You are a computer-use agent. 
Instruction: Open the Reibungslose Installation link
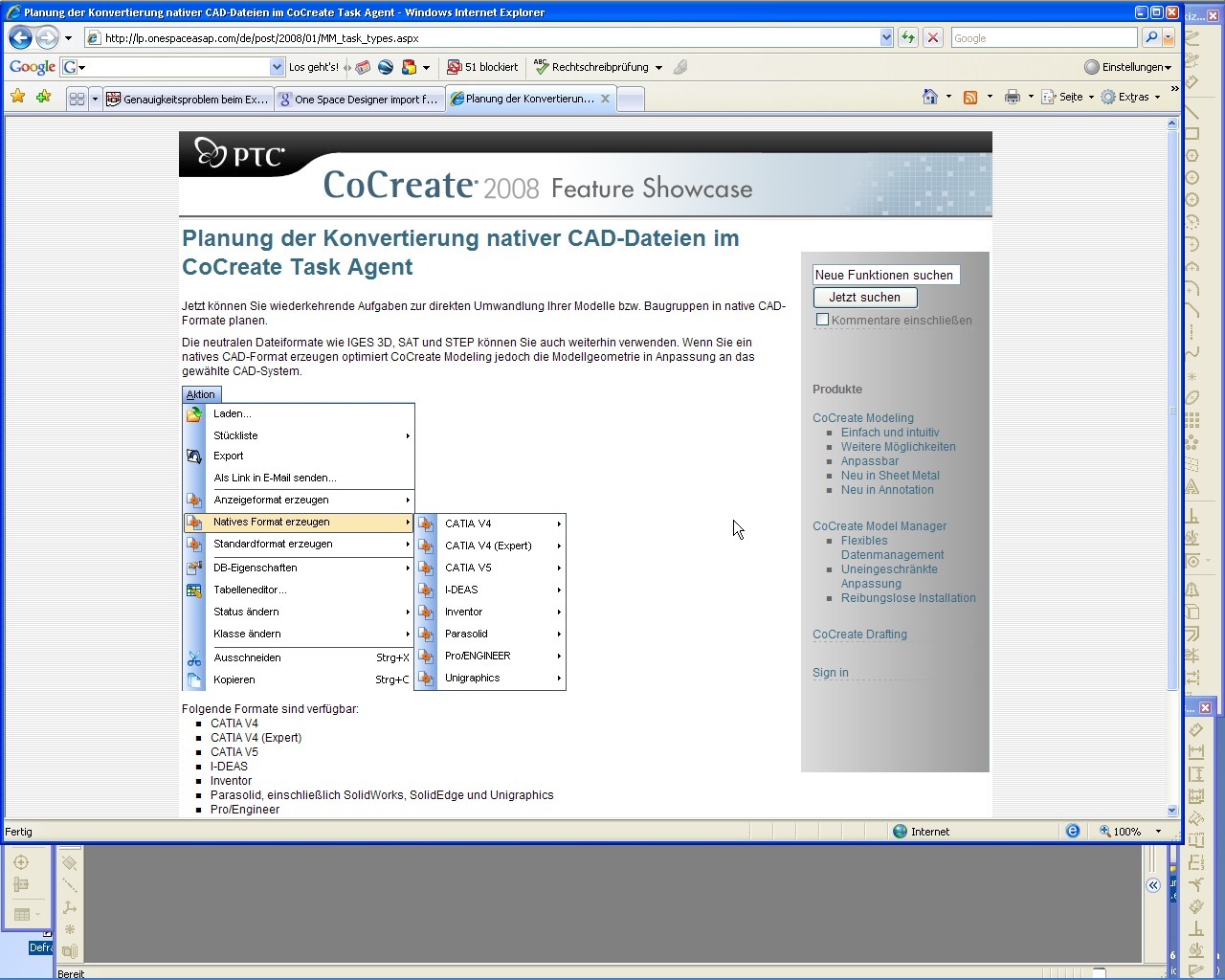coord(908,598)
